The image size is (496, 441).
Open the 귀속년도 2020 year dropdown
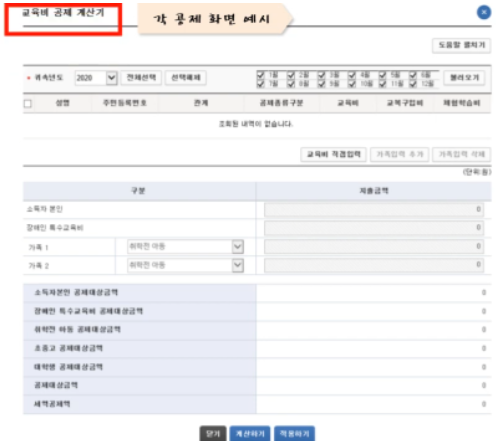point(96,78)
